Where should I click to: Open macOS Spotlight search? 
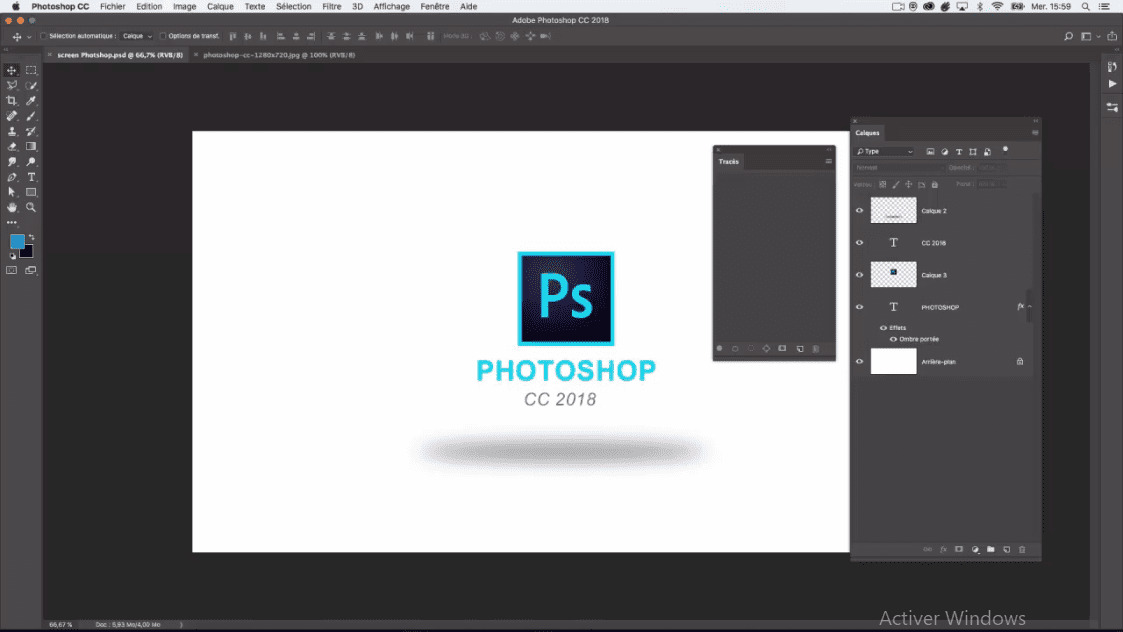1086,6
